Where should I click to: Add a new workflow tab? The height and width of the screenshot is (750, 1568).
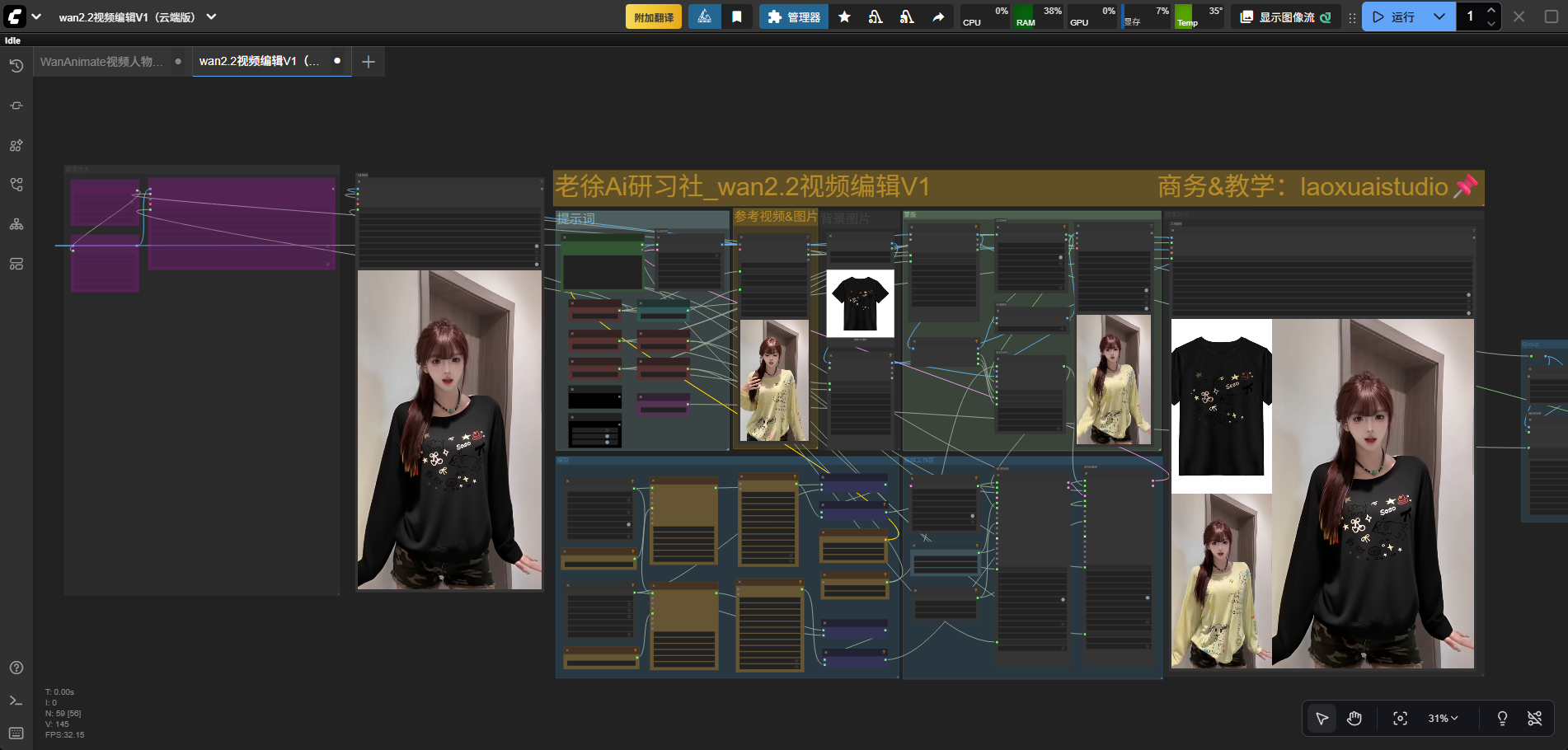click(x=369, y=62)
